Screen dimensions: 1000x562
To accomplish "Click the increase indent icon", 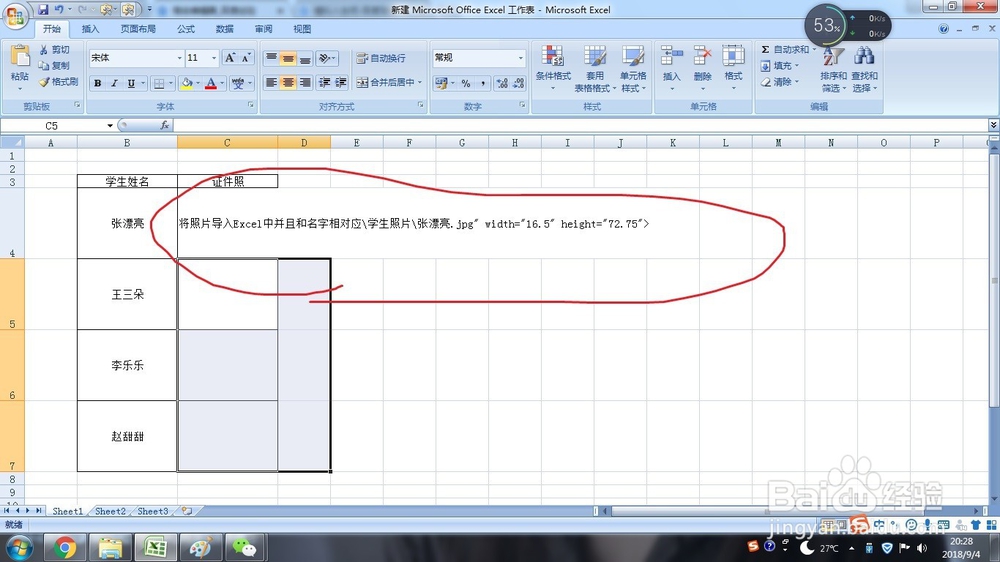I will click(341, 82).
